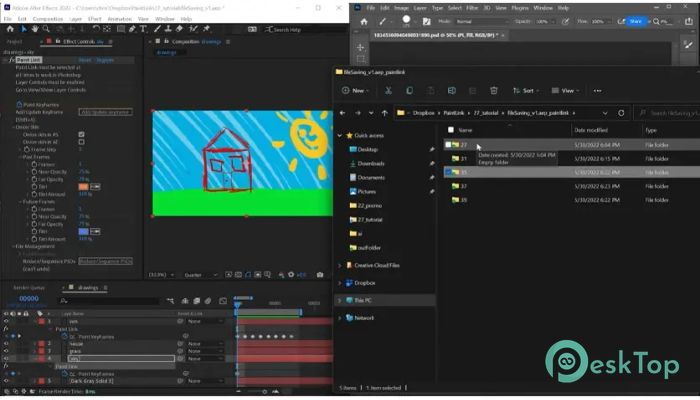Uncheck the checkbox for selected folder 35

pos(448,172)
